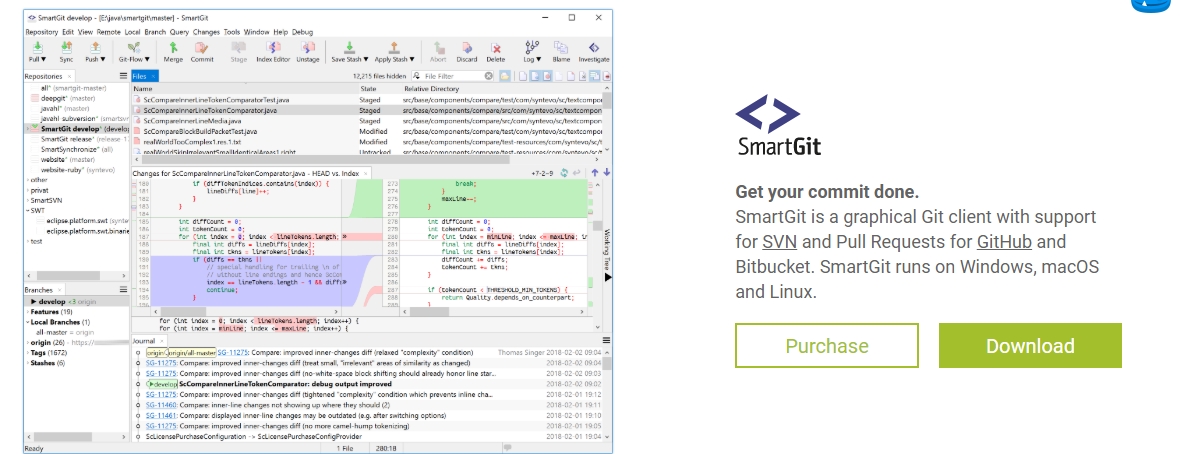Viewport: 1180px width, 454px height.
Task: Open the Index Editor tool
Action: (x=273, y=50)
